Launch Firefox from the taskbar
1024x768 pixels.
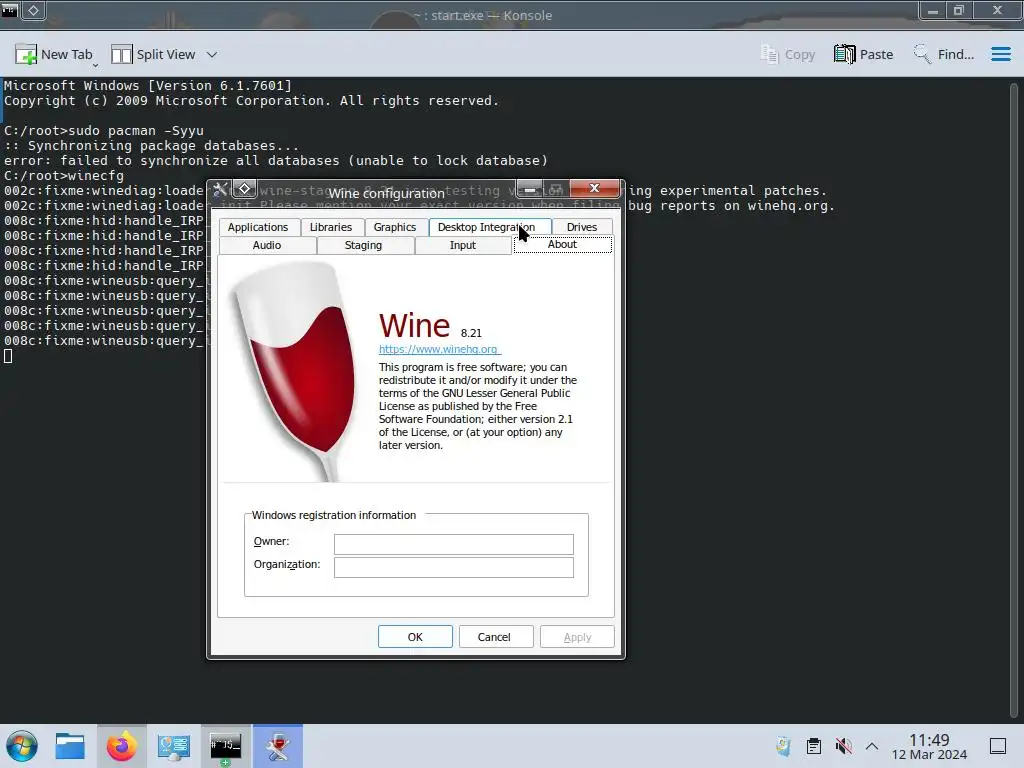pyautogui.click(x=121, y=746)
